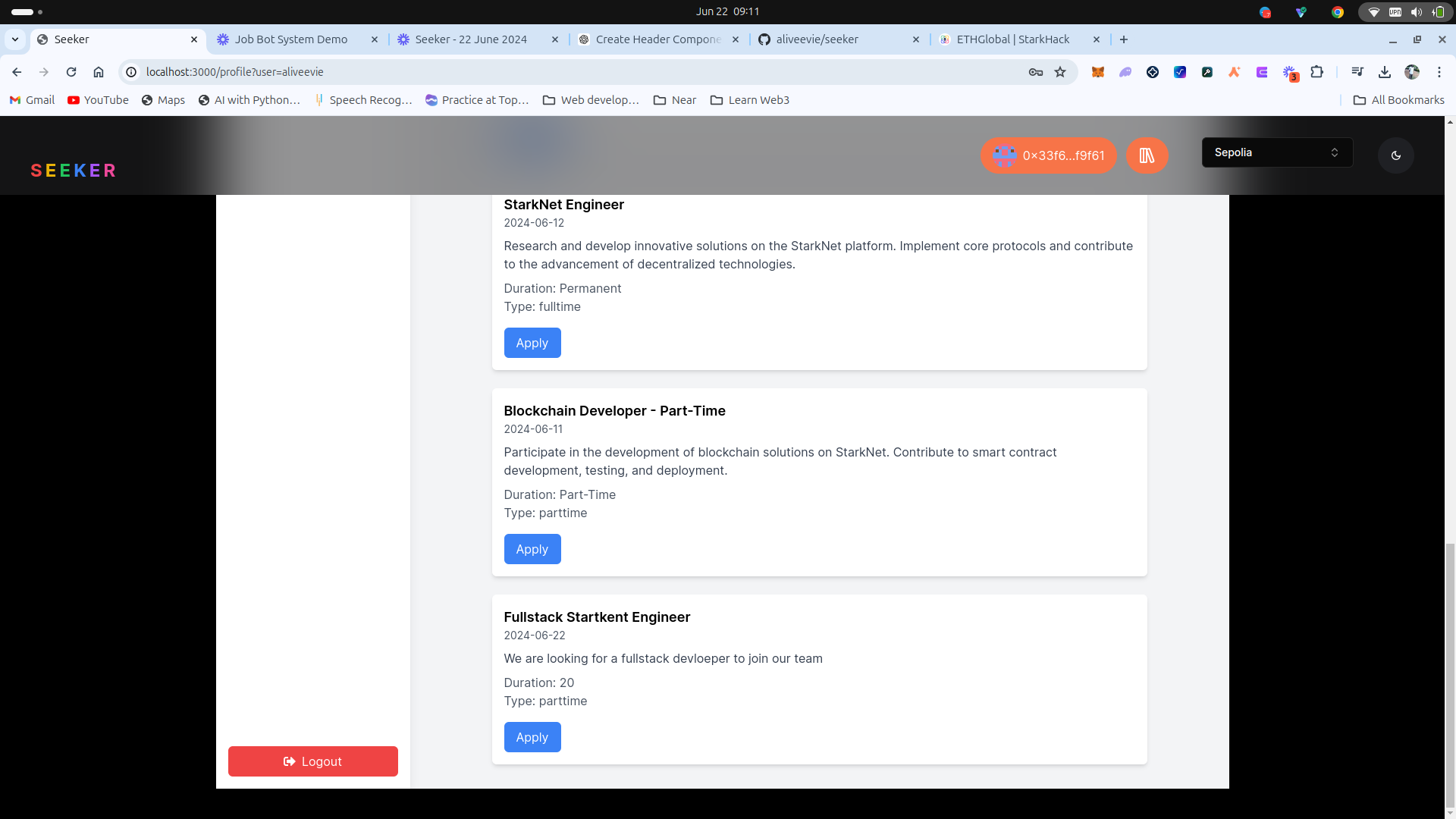This screenshot has width=1456, height=819.
Task: Close the Job Bot System Demo tab
Action: [375, 39]
